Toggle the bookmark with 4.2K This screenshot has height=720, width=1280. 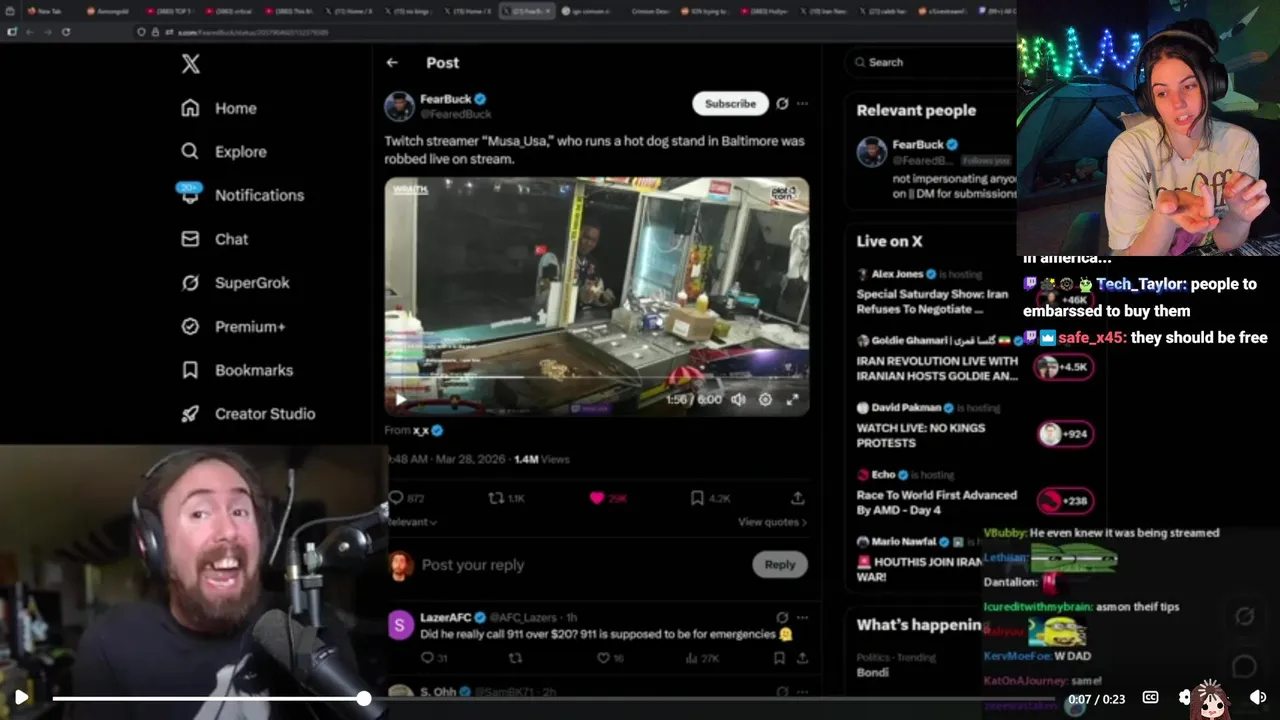(x=709, y=498)
